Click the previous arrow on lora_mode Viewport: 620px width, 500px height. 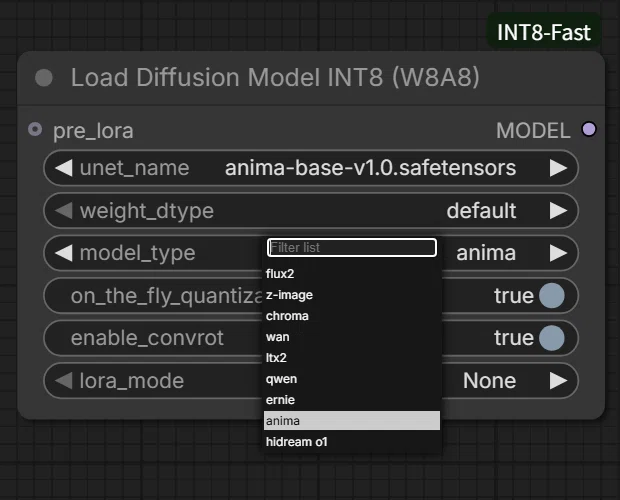(63, 381)
